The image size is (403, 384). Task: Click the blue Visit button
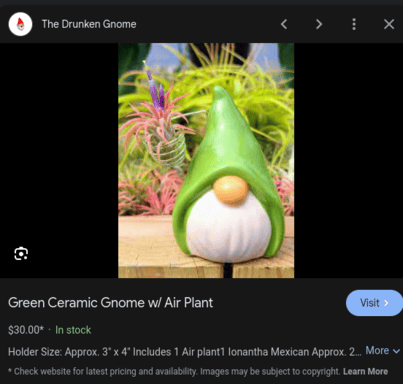374,303
